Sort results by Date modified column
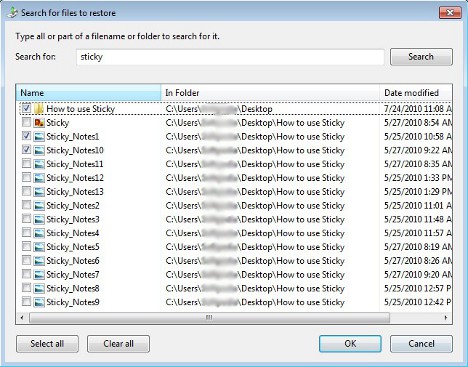The image size is (468, 367). coord(416,93)
